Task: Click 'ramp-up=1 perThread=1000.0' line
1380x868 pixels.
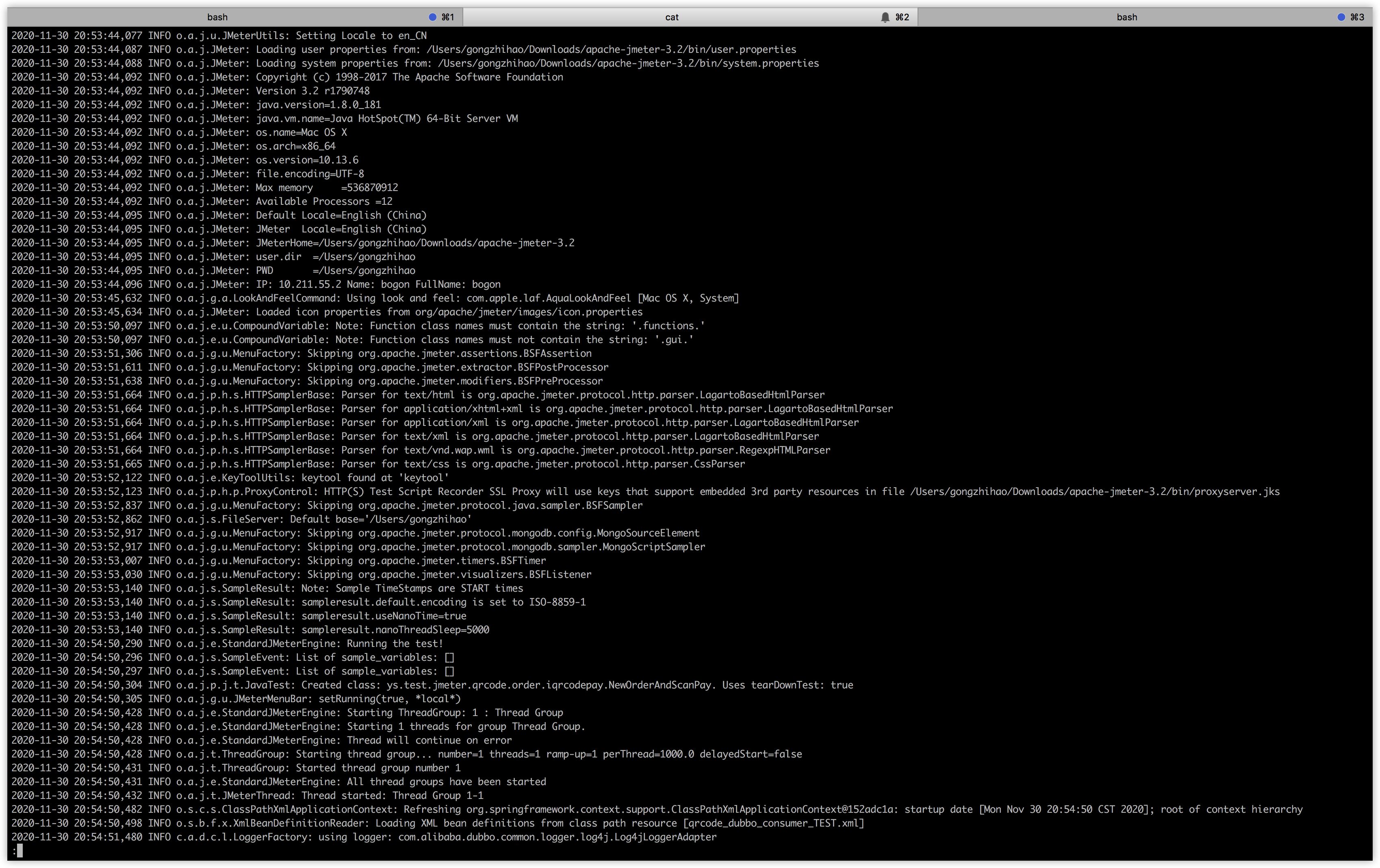Action: [407, 754]
